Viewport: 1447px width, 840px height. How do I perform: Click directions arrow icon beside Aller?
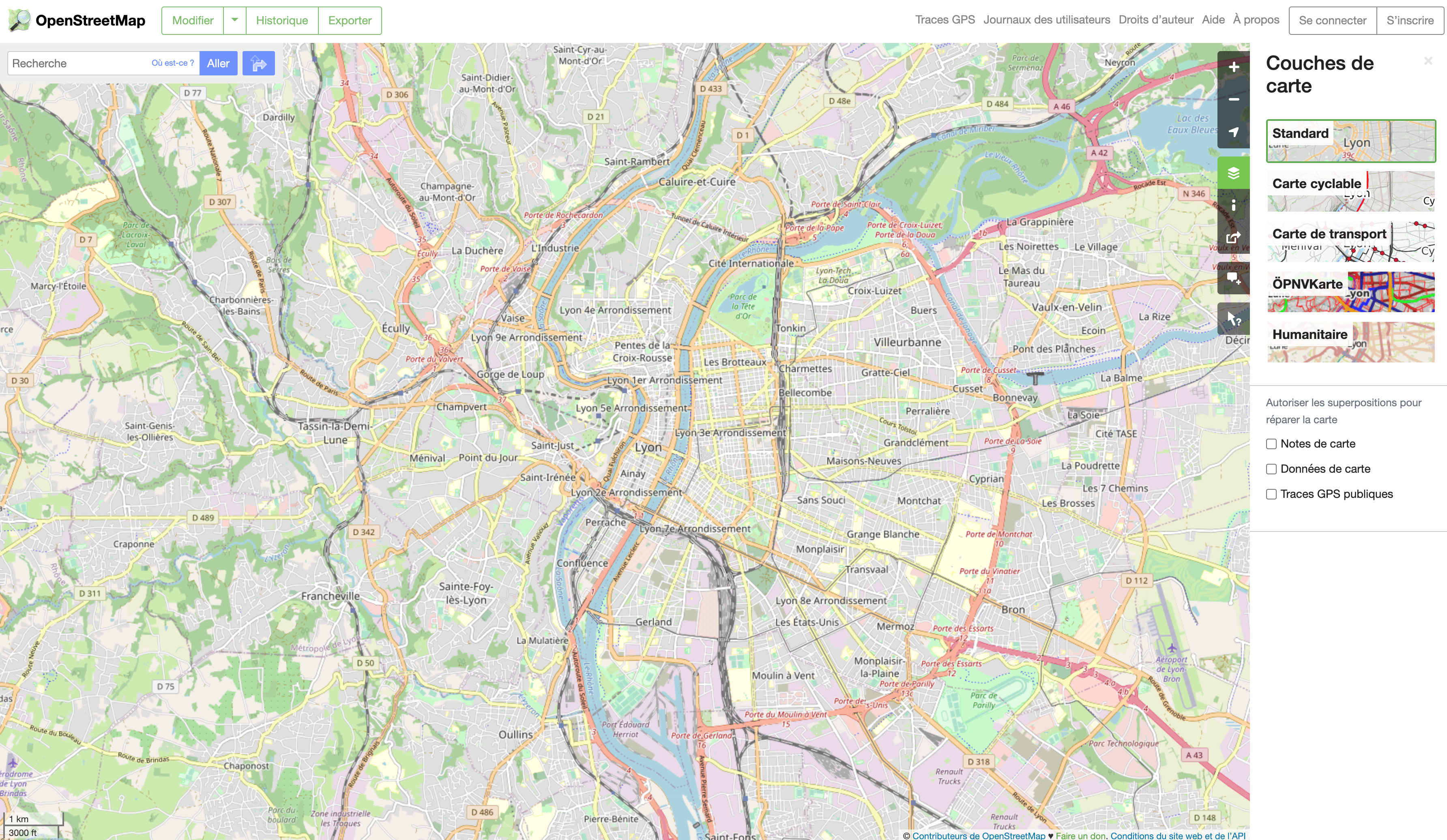[x=258, y=63]
